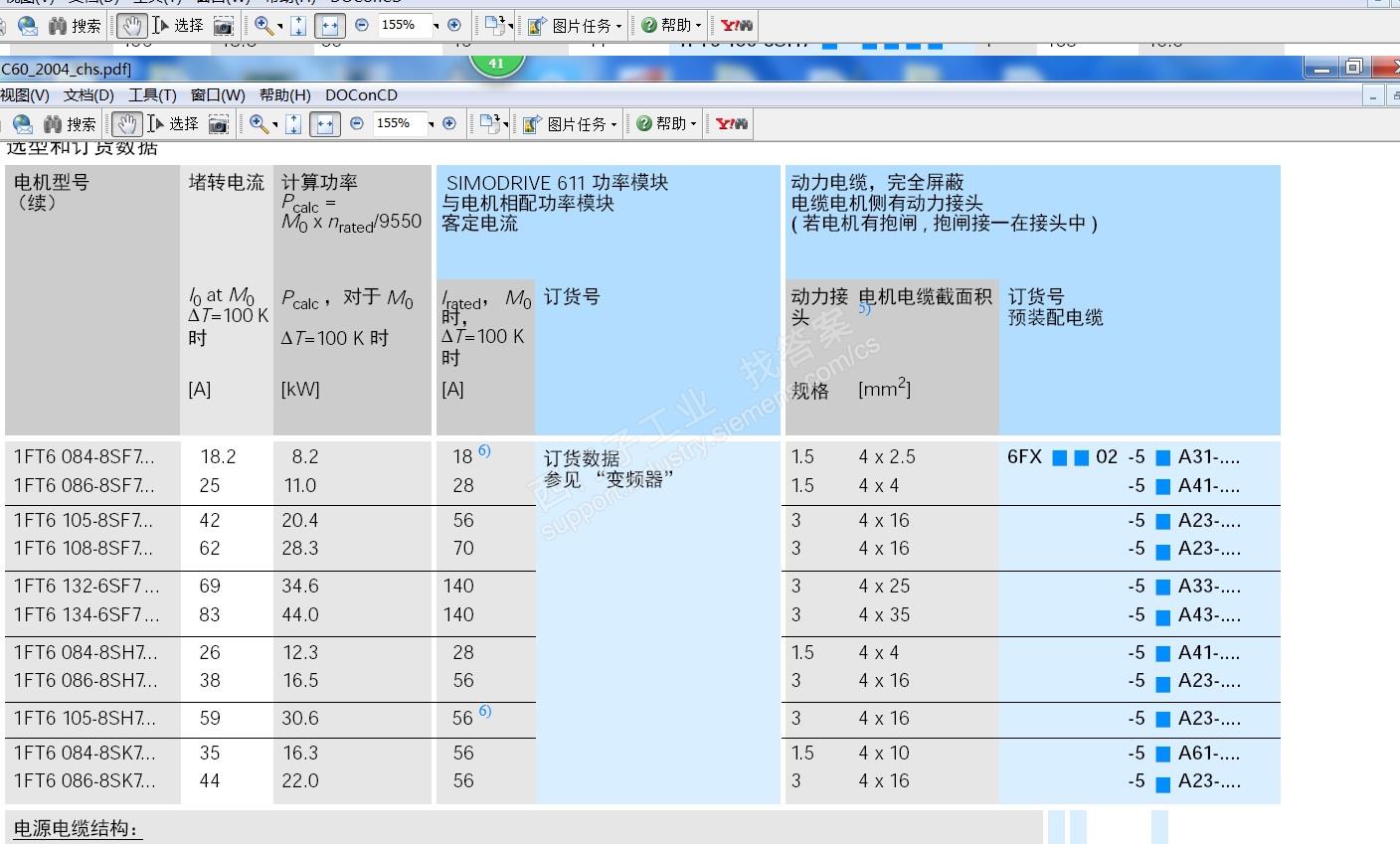
Task: Click the rated current value 70
Action: [x=463, y=549]
